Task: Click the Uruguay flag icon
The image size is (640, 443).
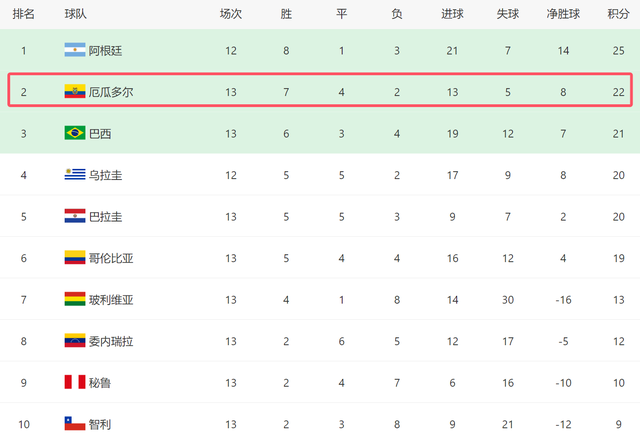Action: pos(75,174)
